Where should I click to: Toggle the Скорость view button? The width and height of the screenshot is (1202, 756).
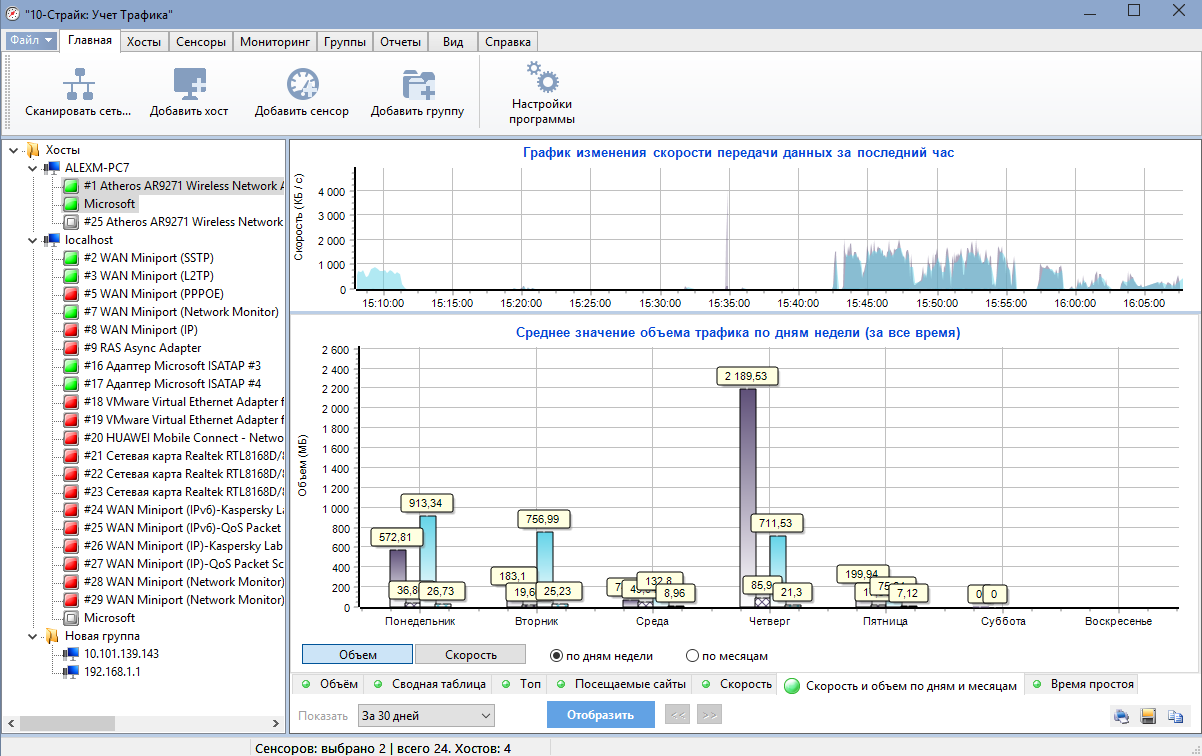470,654
